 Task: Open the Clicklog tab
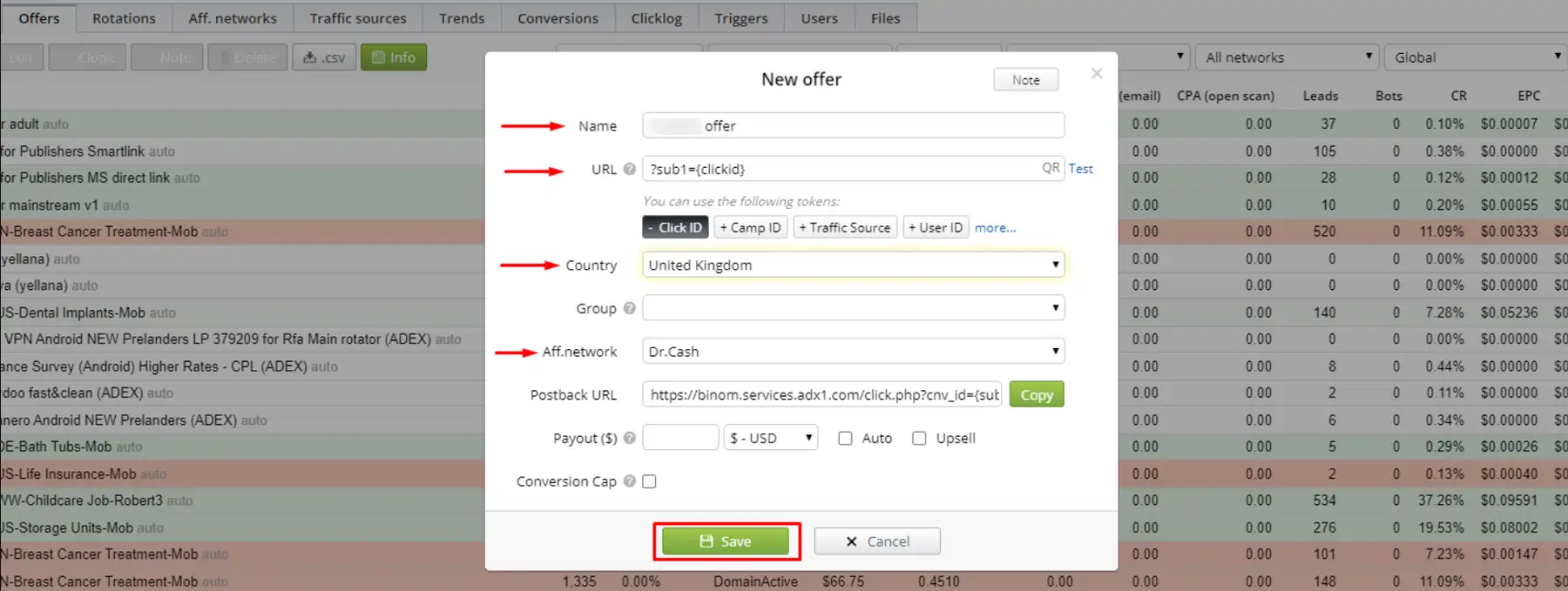[657, 18]
